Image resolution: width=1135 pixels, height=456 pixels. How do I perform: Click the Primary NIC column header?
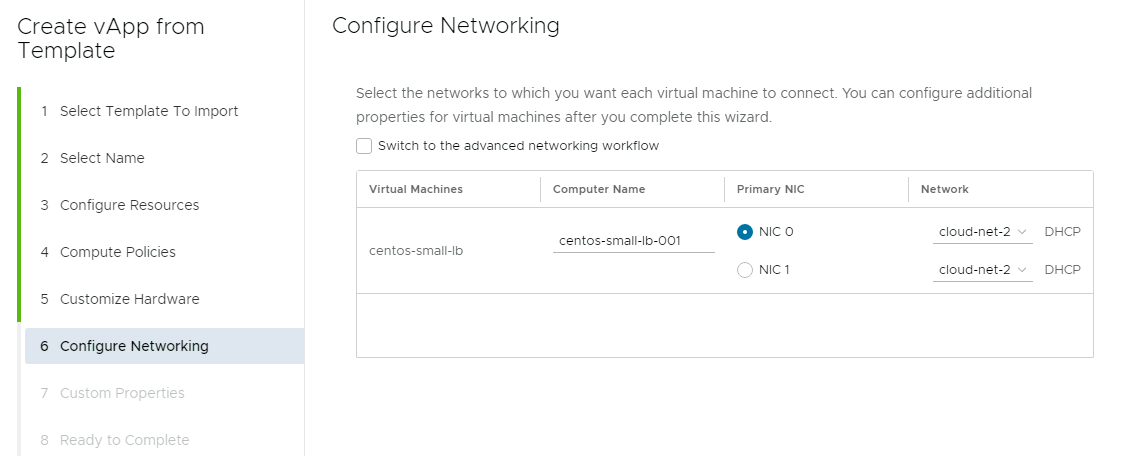pyautogui.click(x=772, y=189)
